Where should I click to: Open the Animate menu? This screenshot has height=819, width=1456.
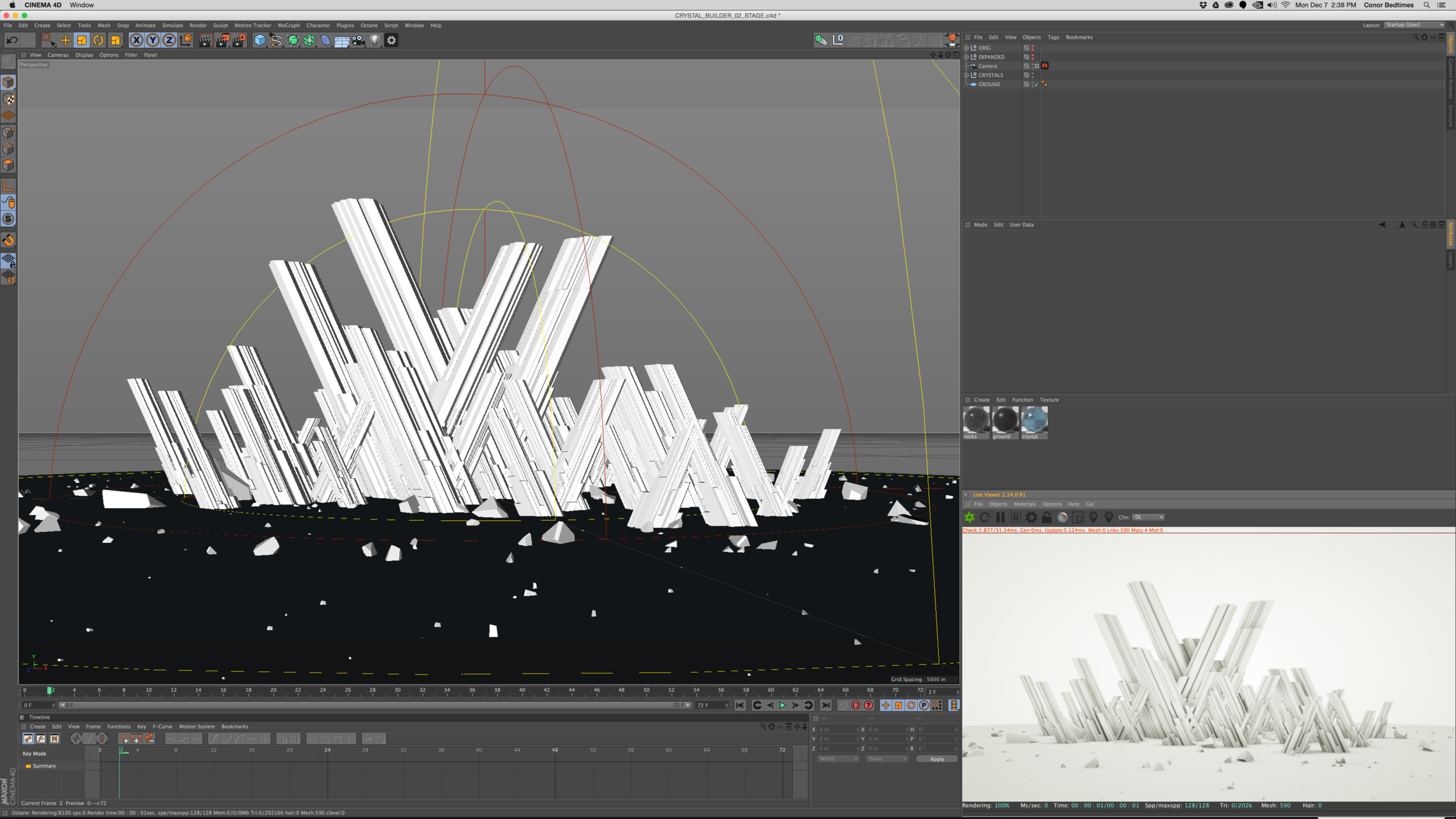145,25
